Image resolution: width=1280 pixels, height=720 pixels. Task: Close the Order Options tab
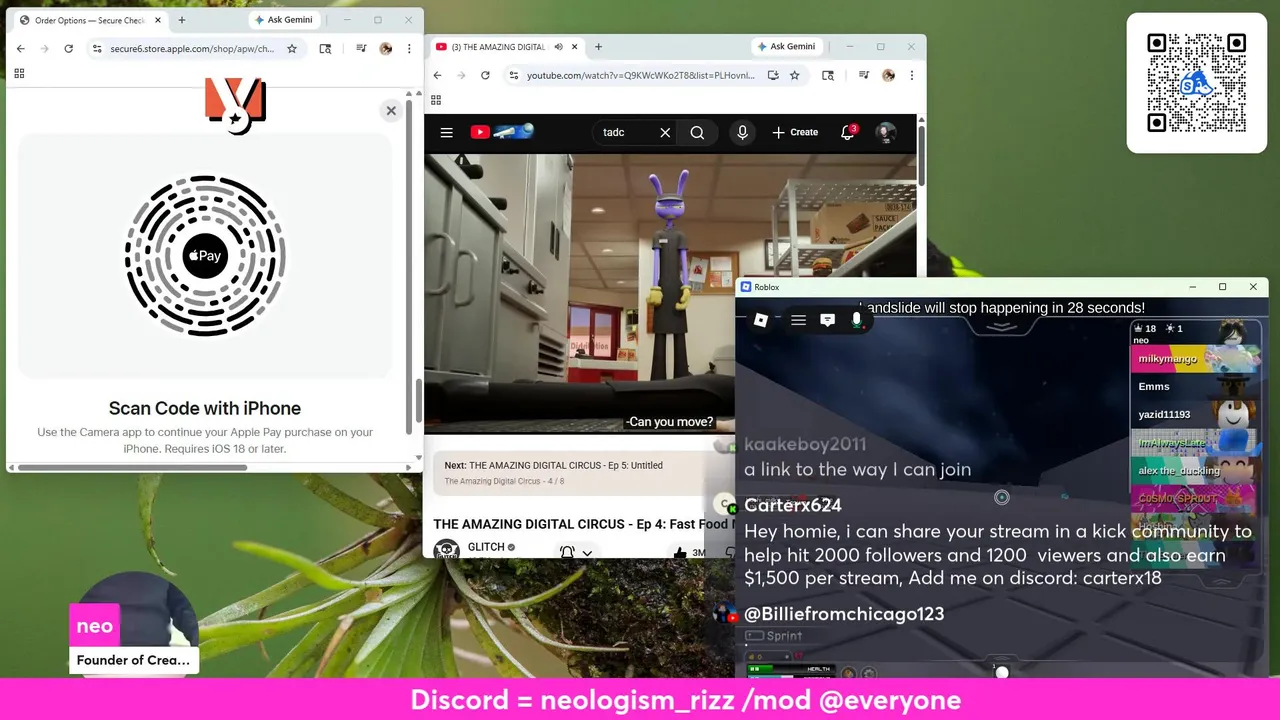point(158,20)
